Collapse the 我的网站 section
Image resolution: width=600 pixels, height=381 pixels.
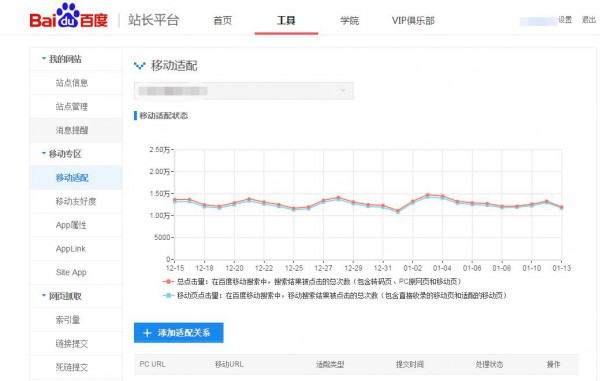point(44,59)
